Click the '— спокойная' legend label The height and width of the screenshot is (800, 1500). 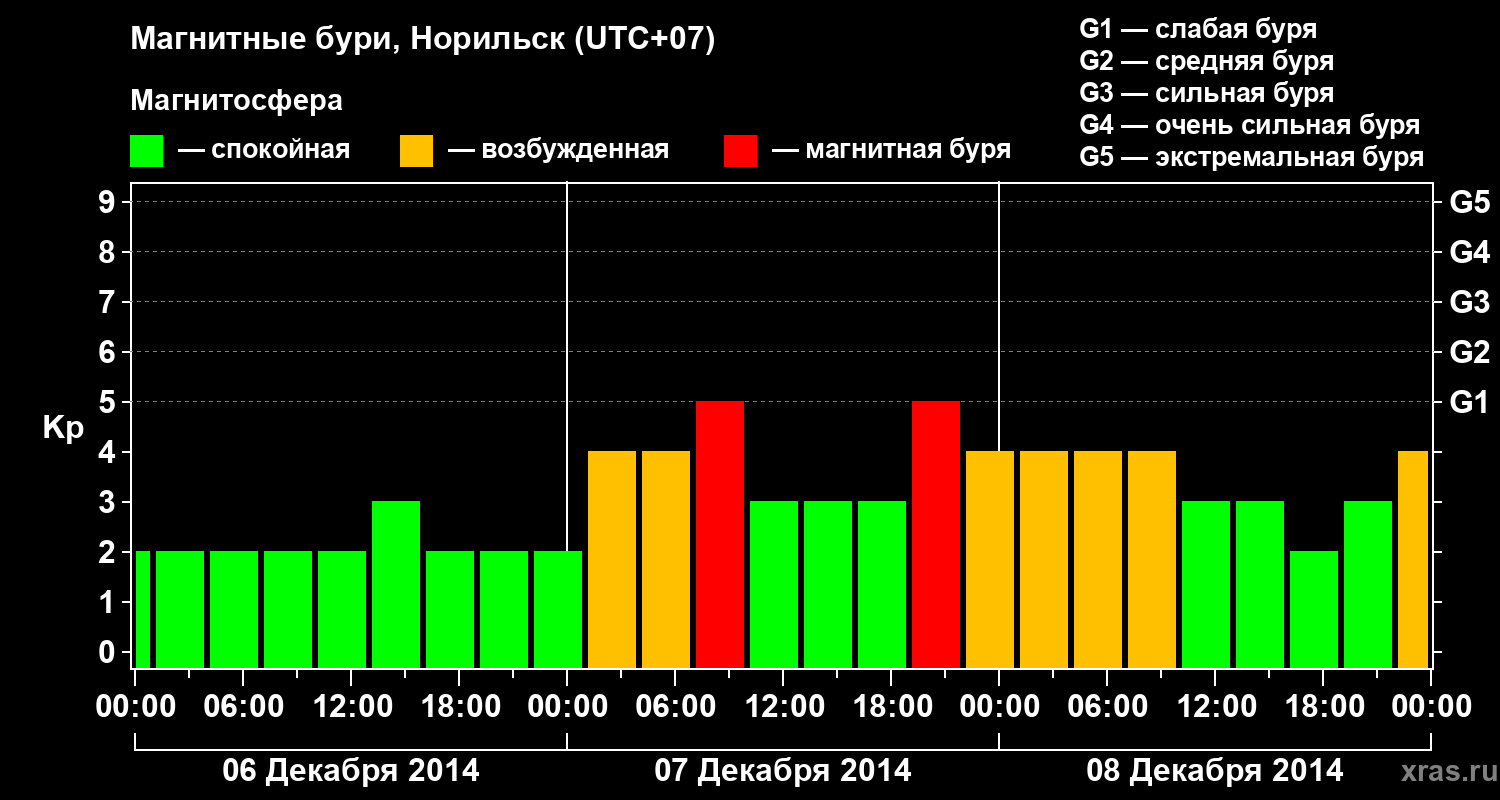[264, 150]
